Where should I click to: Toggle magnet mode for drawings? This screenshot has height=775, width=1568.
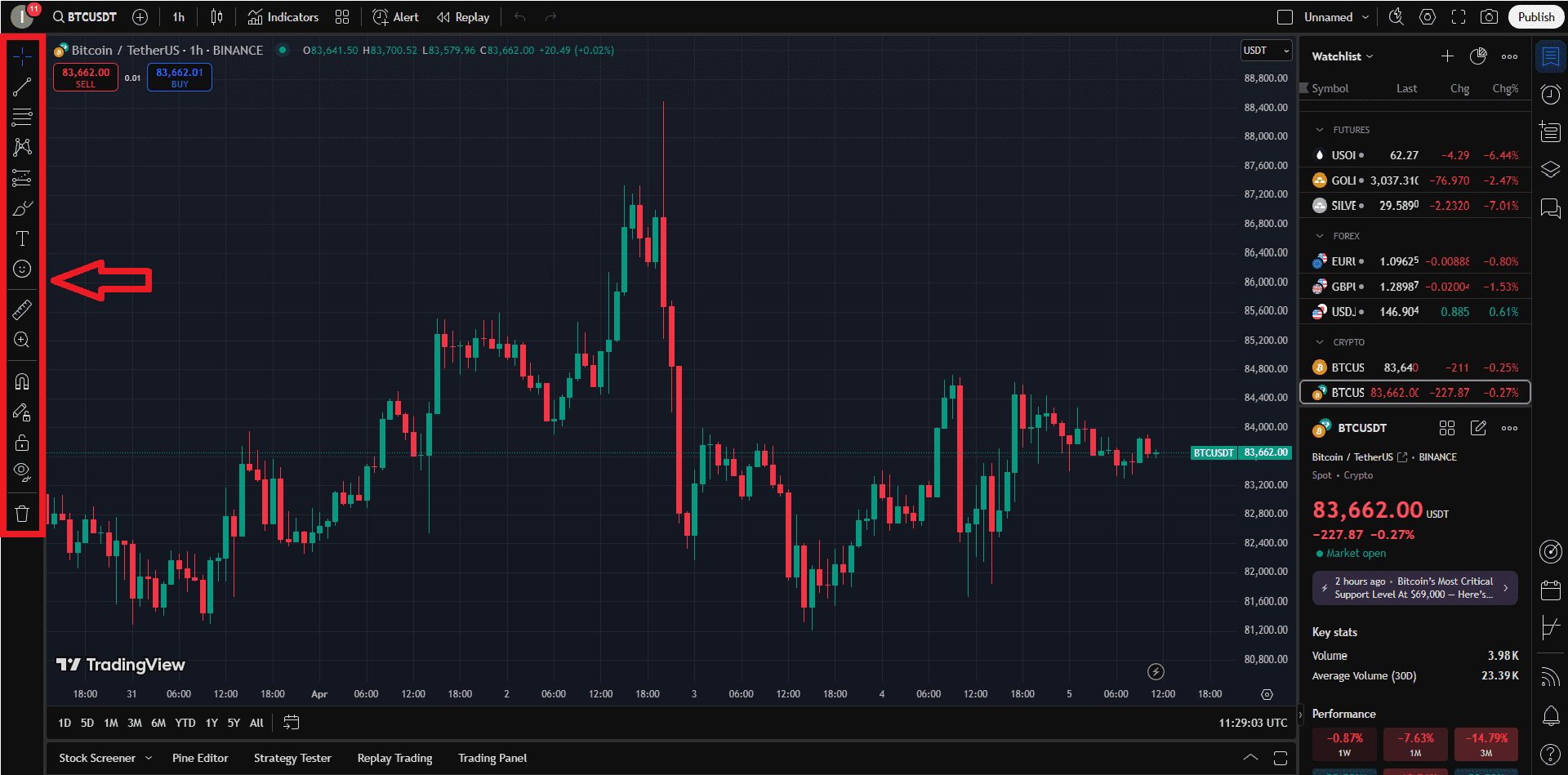(22, 381)
